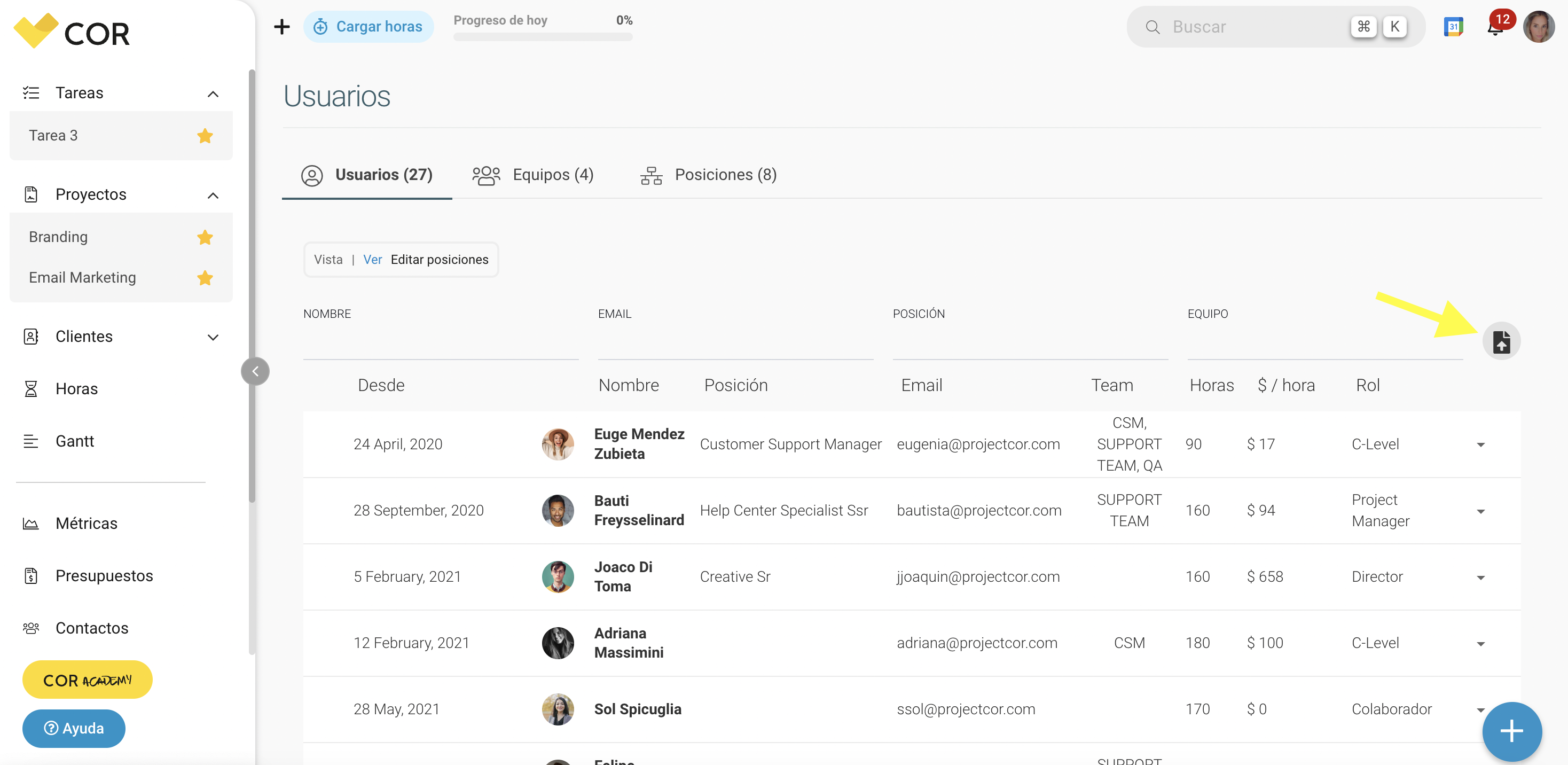Click the plus icon in the top bar
The height and width of the screenshot is (765, 1568).
click(281, 27)
